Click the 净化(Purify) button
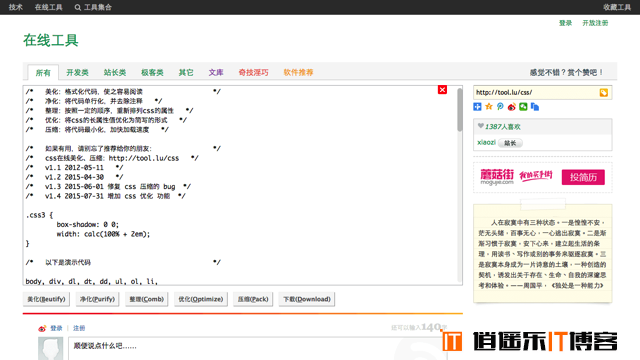Image resolution: width=640 pixels, height=360 pixels. point(97,299)
